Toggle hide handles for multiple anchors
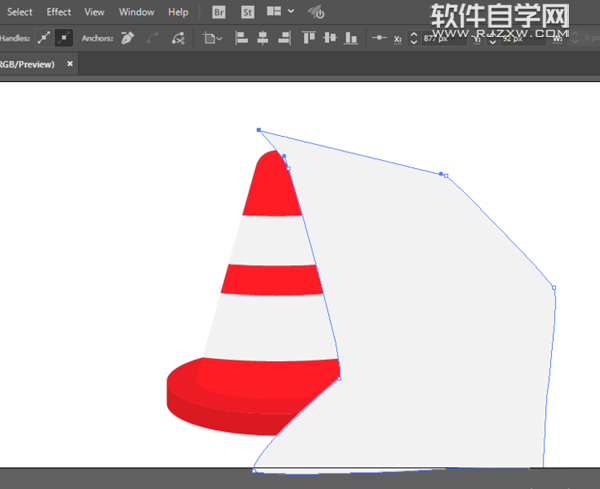The height and width of the screenshot is (489, 600). (63, 38)
